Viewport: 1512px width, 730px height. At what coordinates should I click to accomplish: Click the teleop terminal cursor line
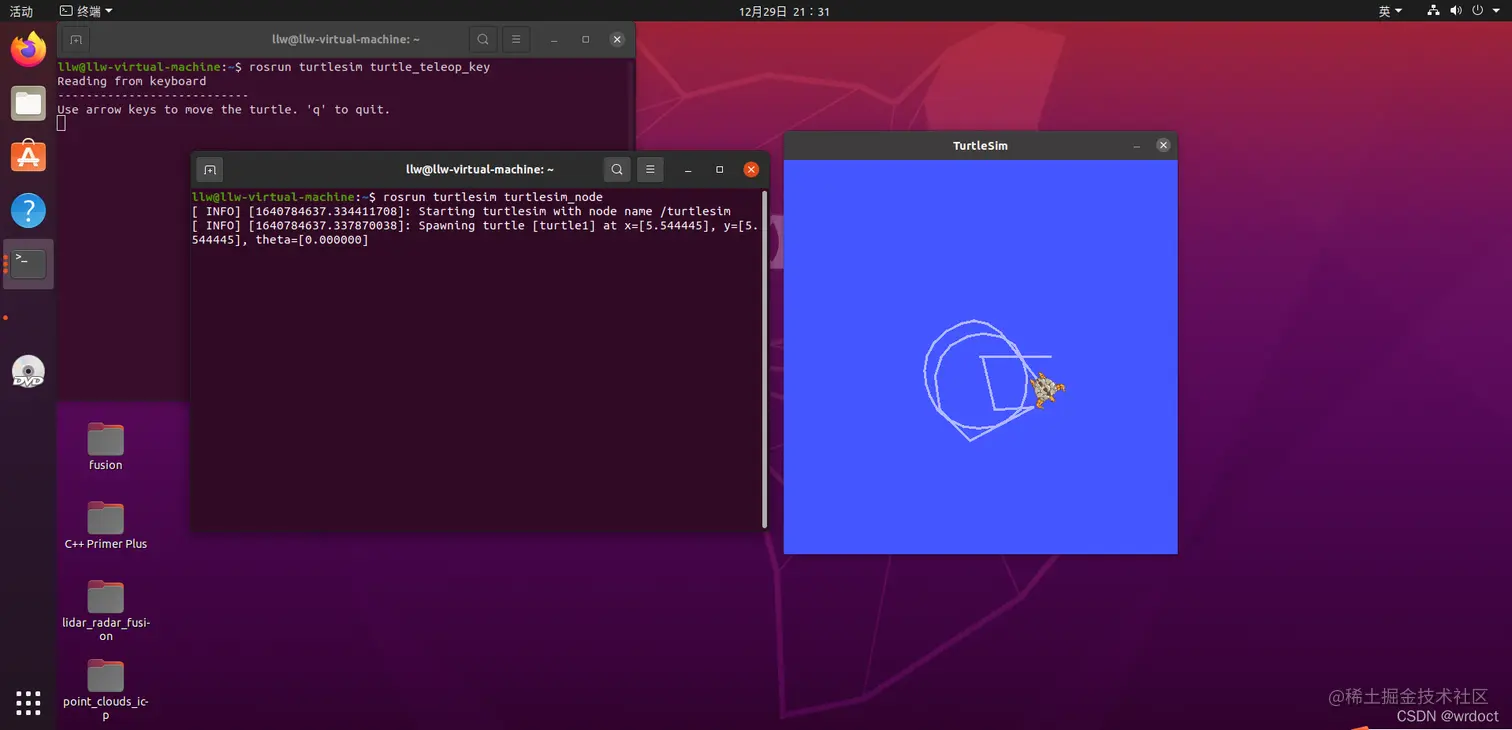[61, 123]
